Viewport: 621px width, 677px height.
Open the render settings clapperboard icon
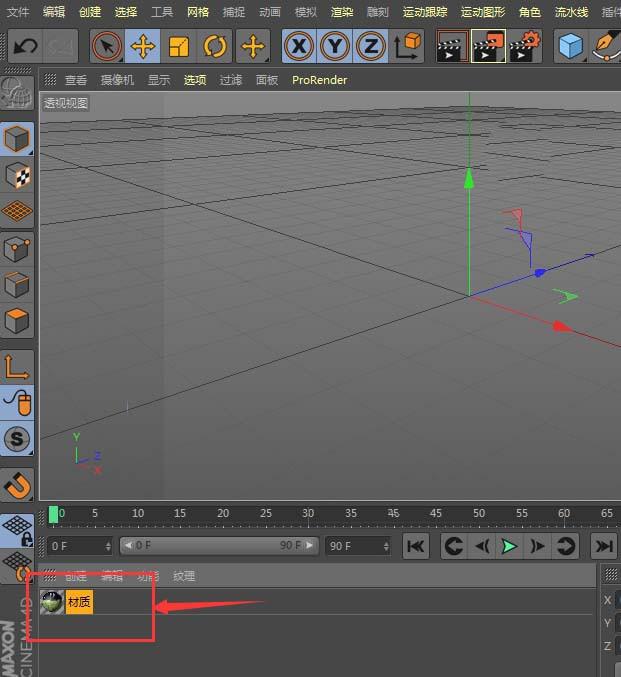pos(524,46)
